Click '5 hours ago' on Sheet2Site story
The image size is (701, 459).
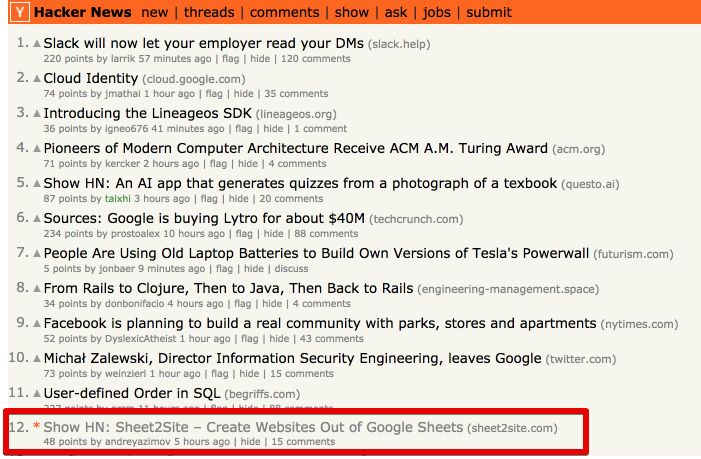click(x=202, y=442)
